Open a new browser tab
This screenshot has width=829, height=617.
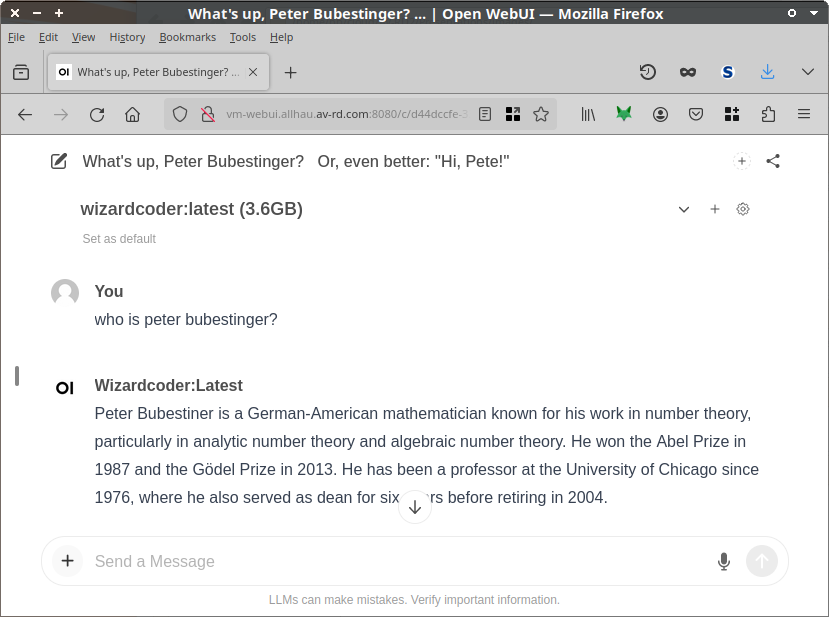(x=291, y=72)
